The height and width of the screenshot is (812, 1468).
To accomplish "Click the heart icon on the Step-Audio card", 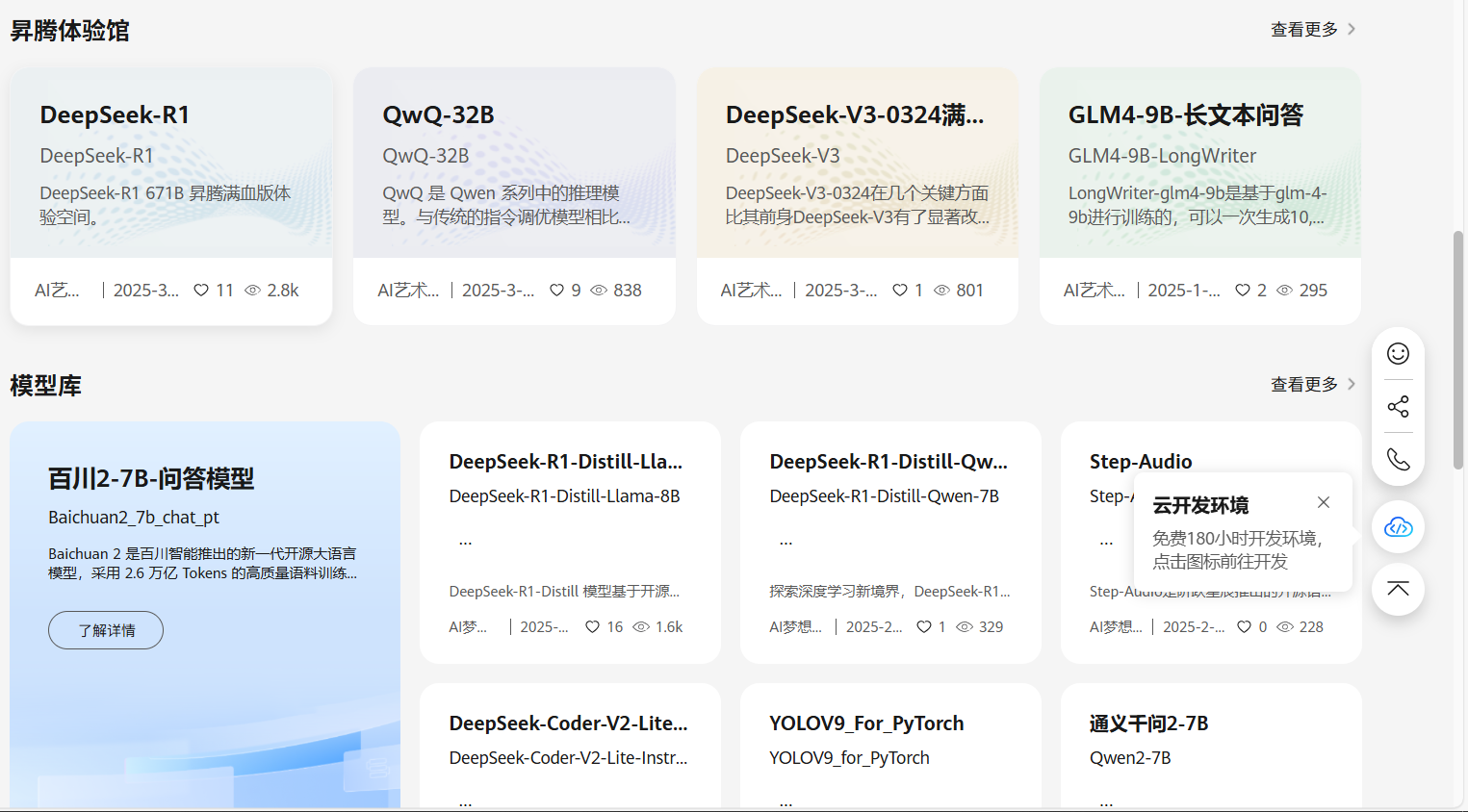I will click(x=1244, y=626).
